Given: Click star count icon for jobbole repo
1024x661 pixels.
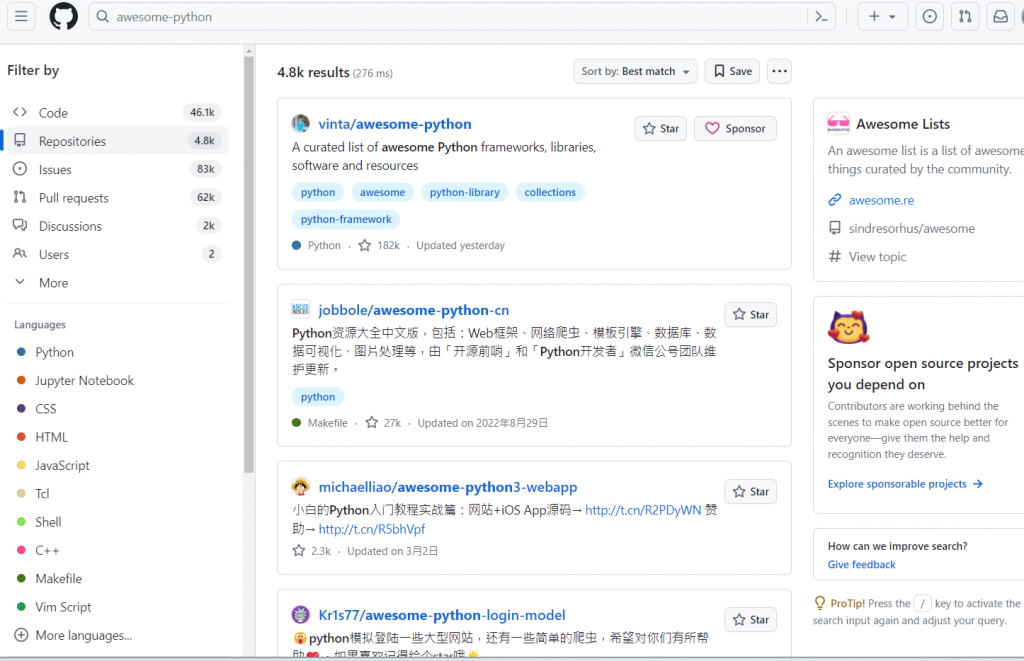Looking at the screenshot, I should click(372, 423).
